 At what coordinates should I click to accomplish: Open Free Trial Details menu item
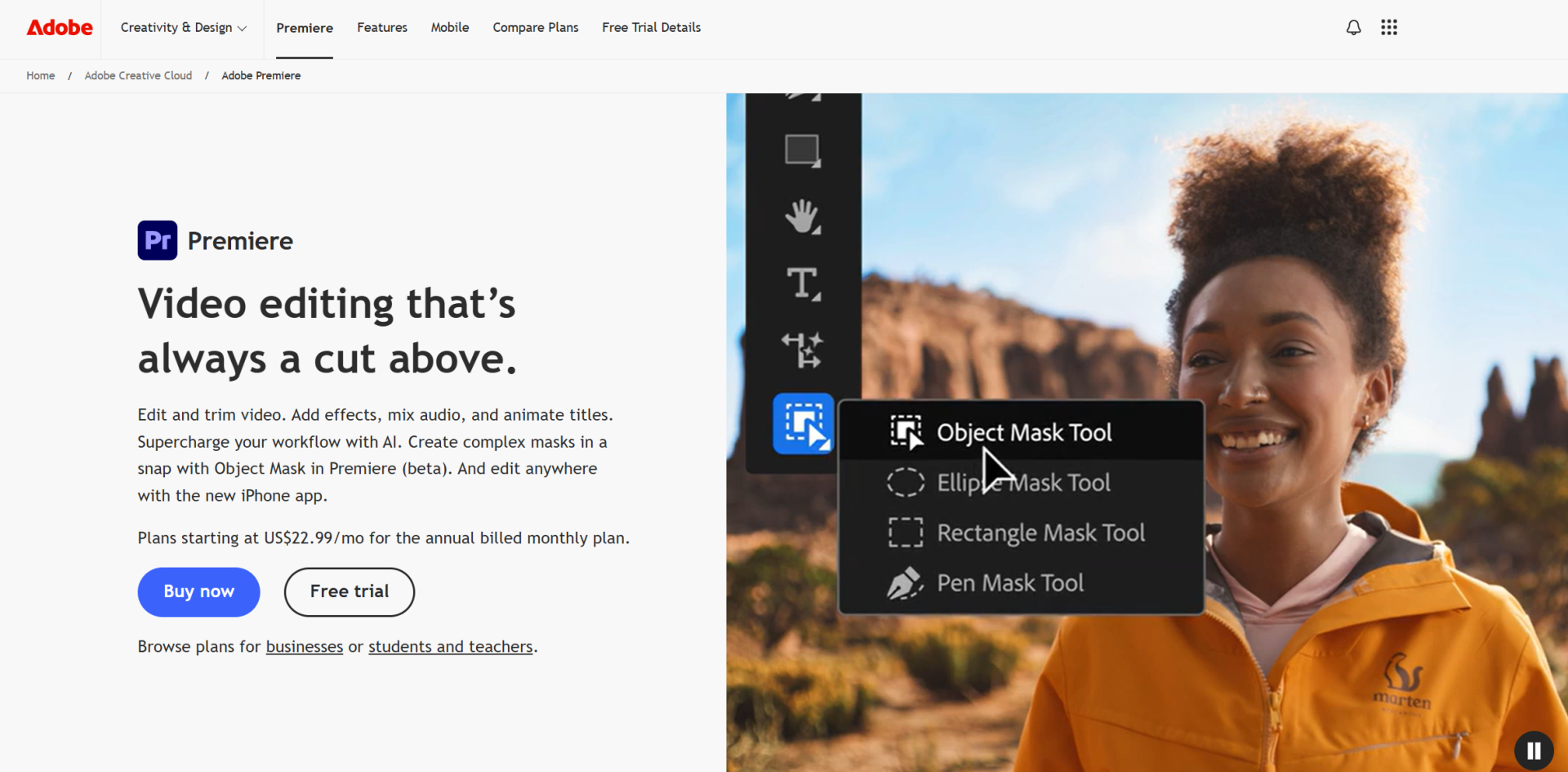651,28
